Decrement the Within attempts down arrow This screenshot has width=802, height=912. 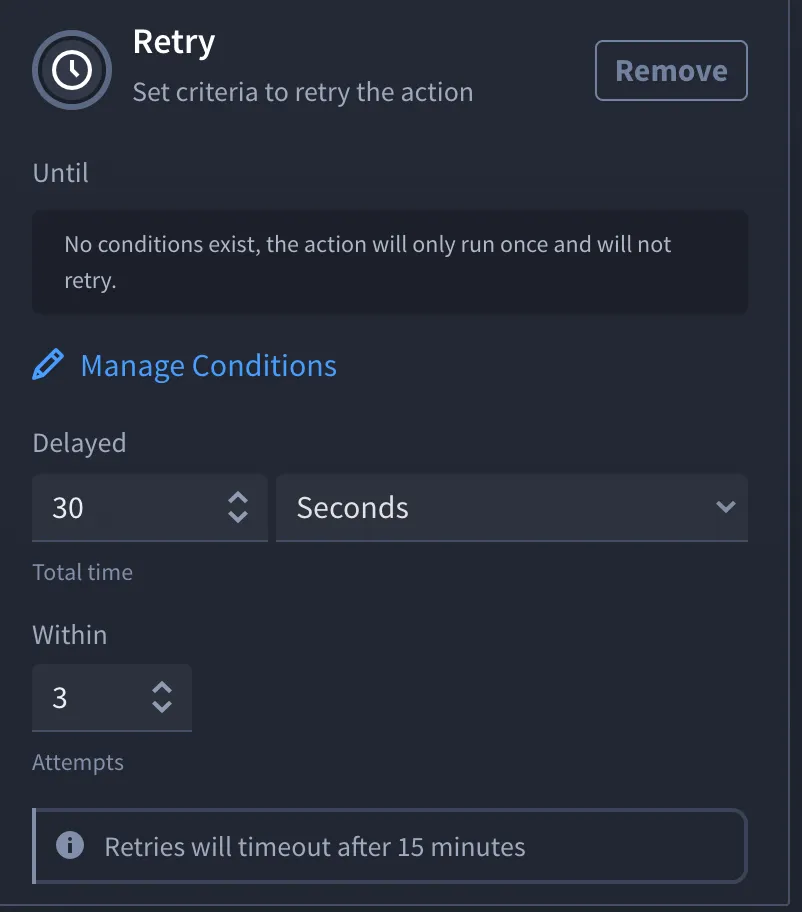(162, 706)
